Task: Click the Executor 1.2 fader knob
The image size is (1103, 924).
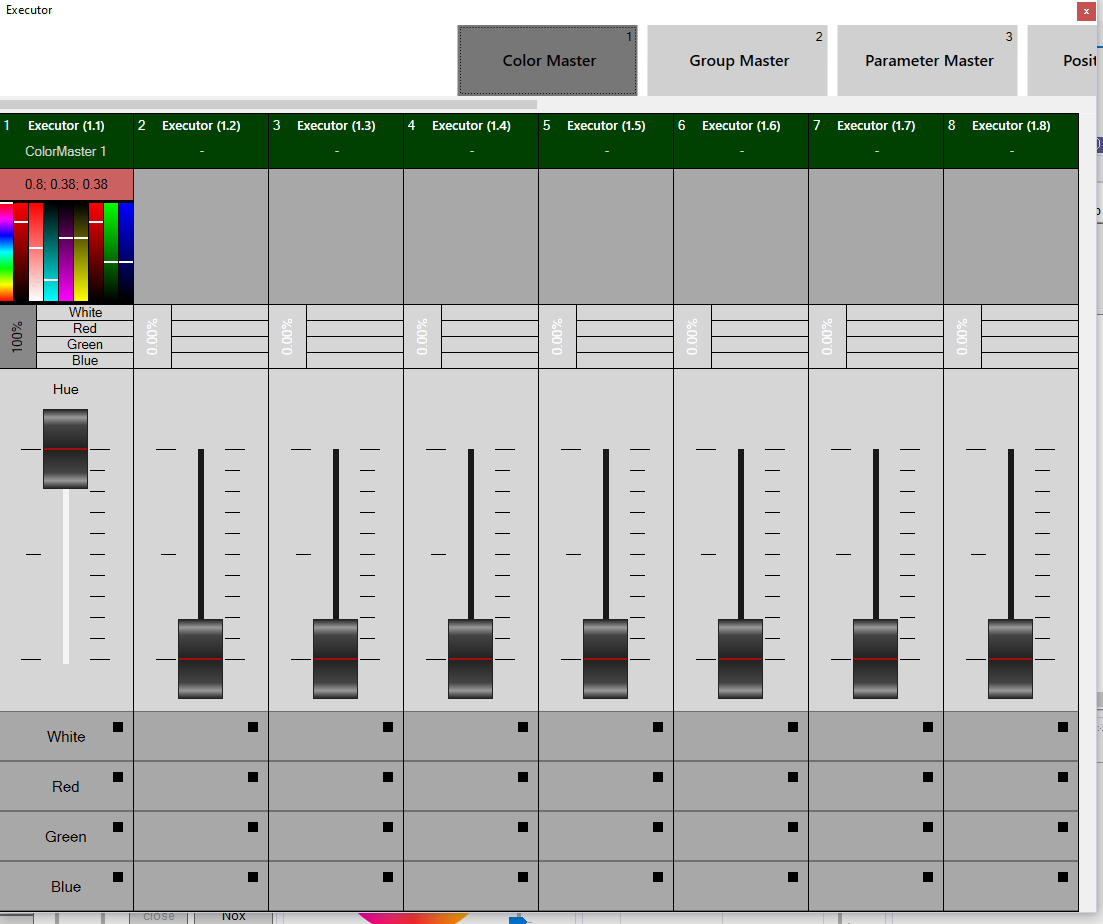Action: click(x=200, y=658)
